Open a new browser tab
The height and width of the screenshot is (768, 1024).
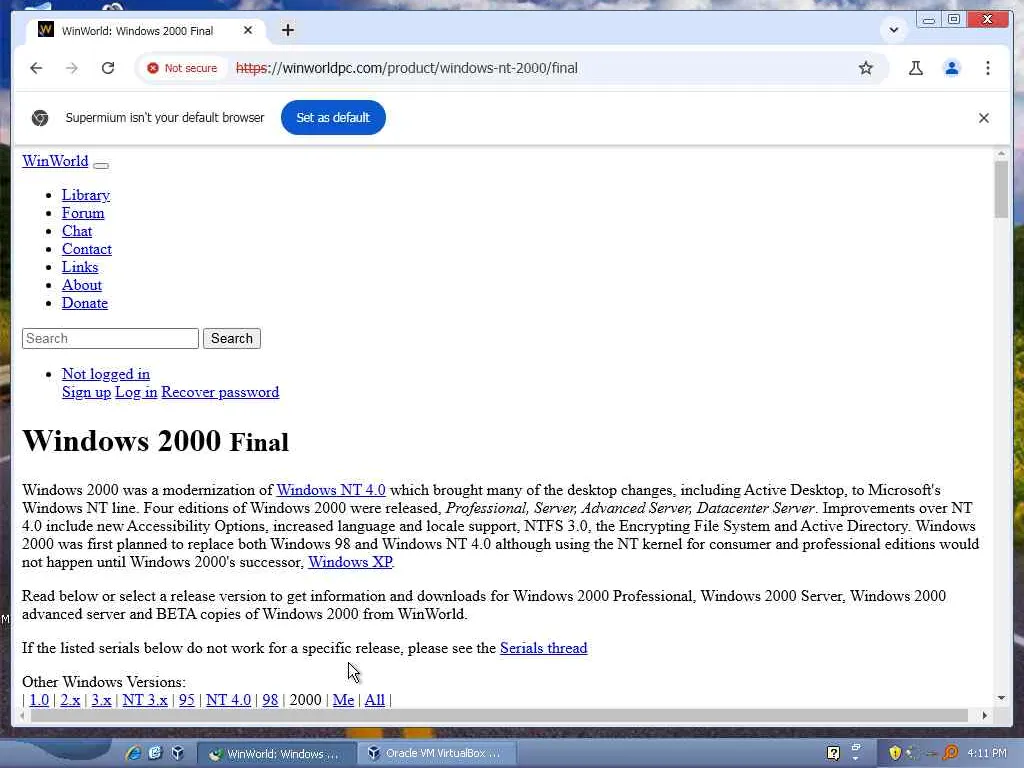[287, 30]
